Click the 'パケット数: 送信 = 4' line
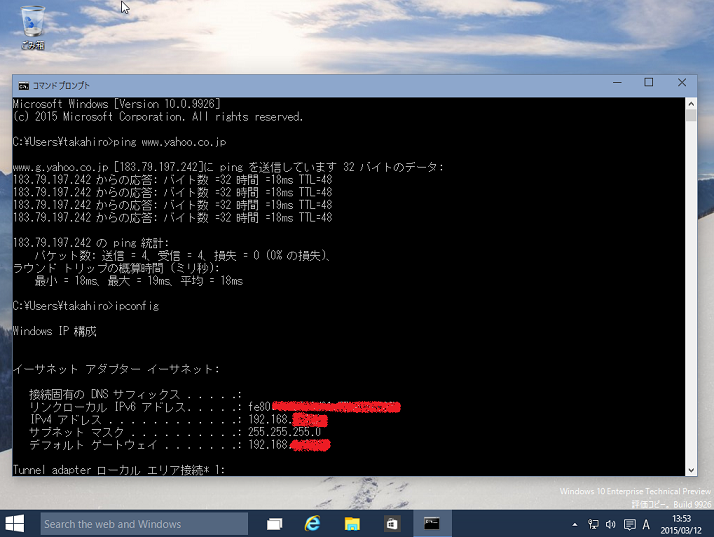This screenshot has height=537, width=714. click(x=183, y=256)
